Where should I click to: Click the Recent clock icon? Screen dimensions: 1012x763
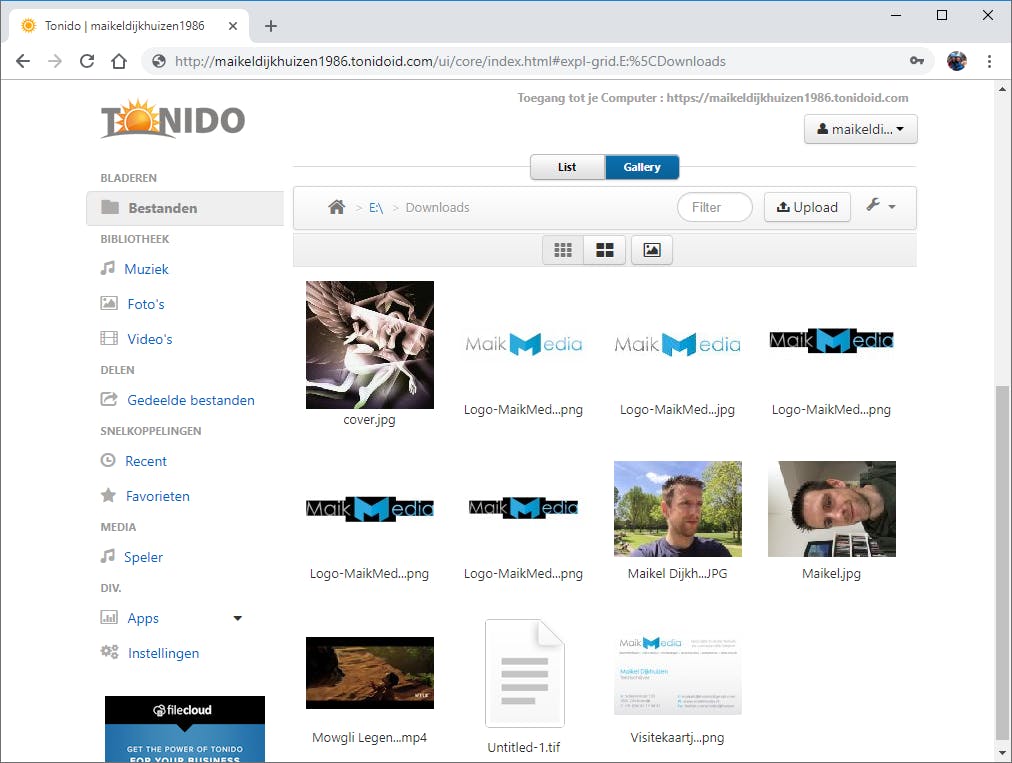(x=108, y=460)
